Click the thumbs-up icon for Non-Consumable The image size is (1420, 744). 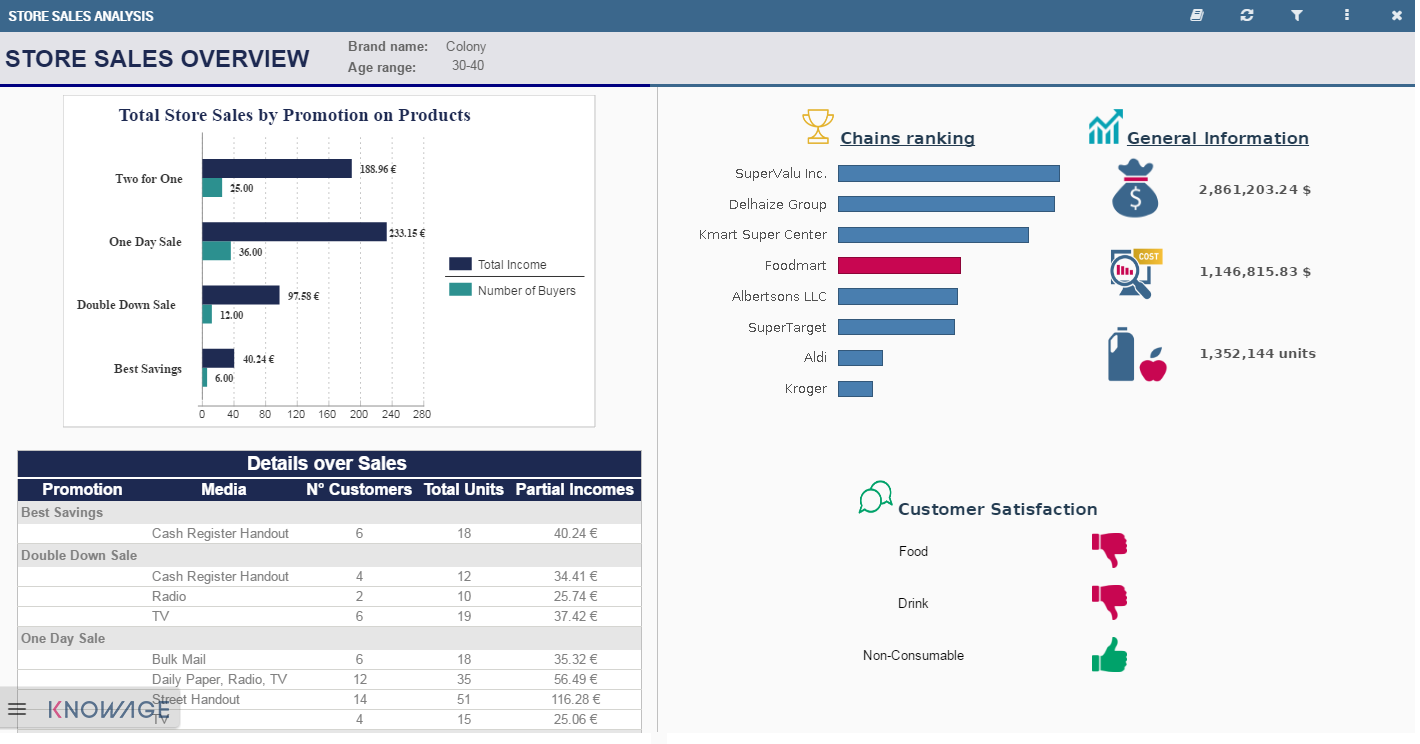1109,655
